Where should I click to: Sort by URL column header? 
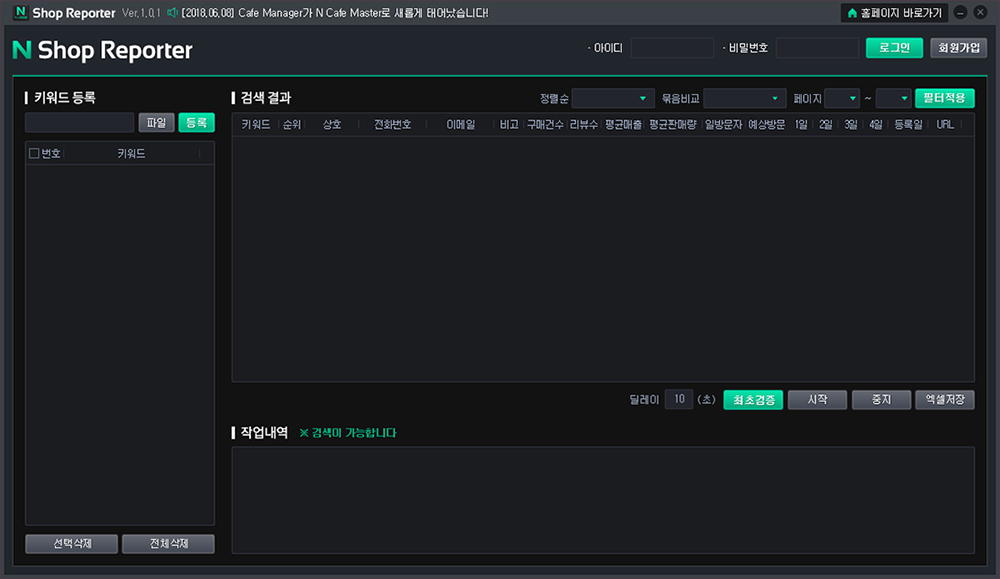945,124
